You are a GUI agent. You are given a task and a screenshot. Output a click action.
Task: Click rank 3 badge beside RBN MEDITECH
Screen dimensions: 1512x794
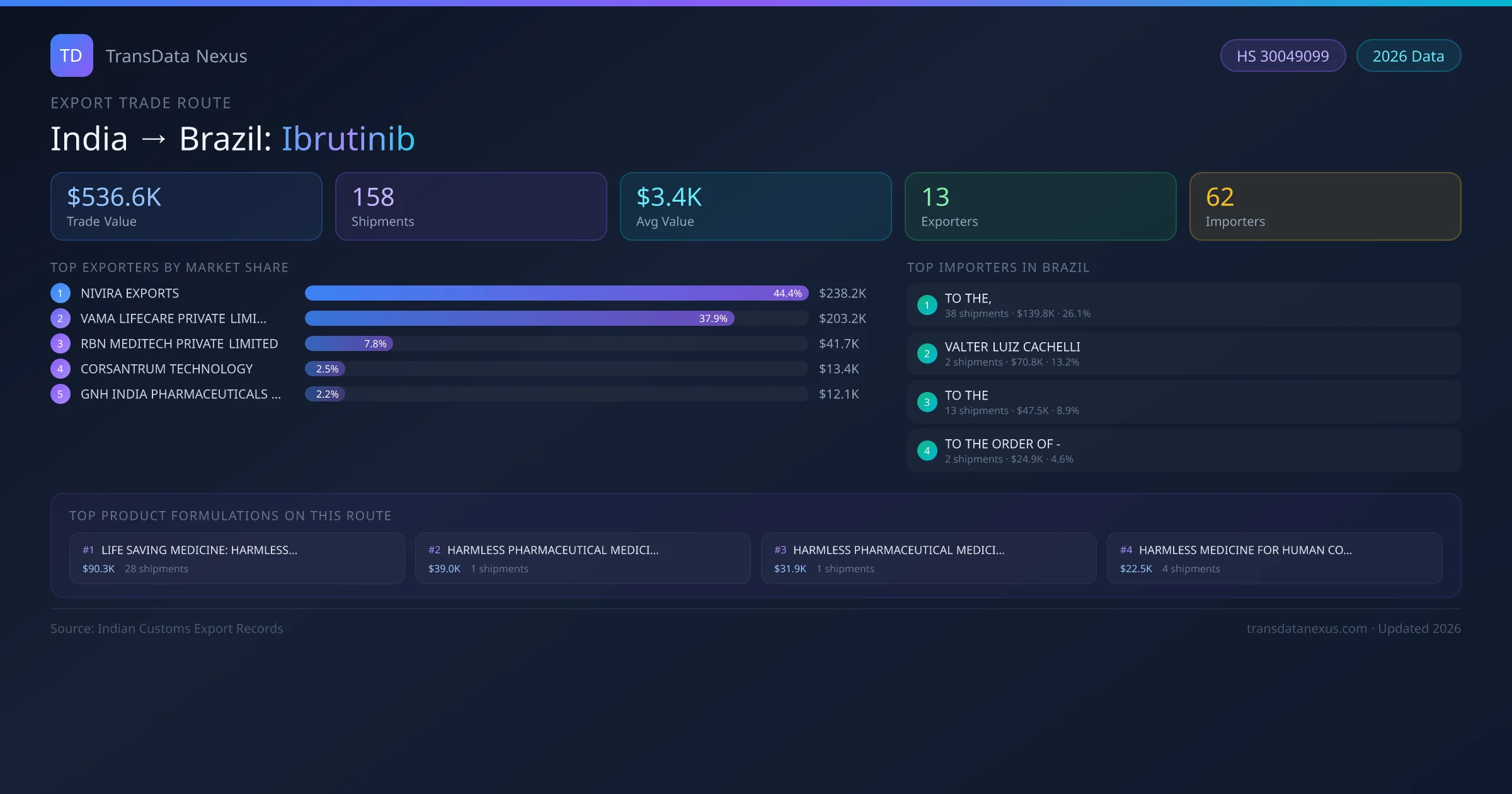point(60,343)
